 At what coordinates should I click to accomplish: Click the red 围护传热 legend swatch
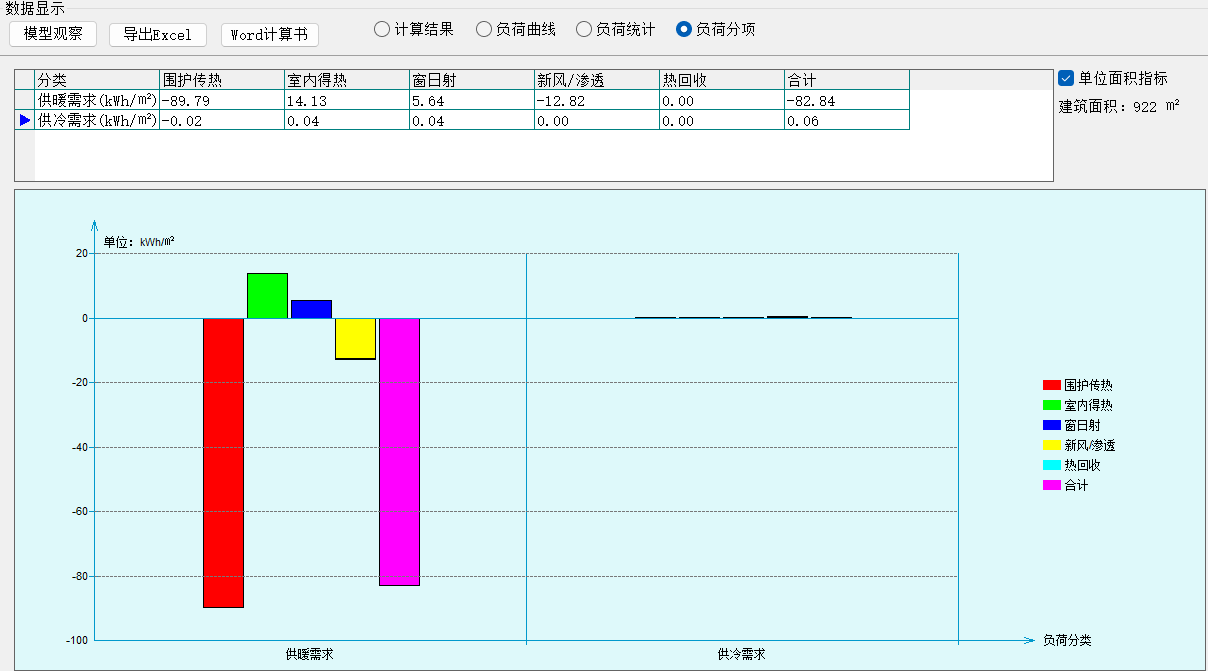pyautogui.click(x=1051, y=385)
